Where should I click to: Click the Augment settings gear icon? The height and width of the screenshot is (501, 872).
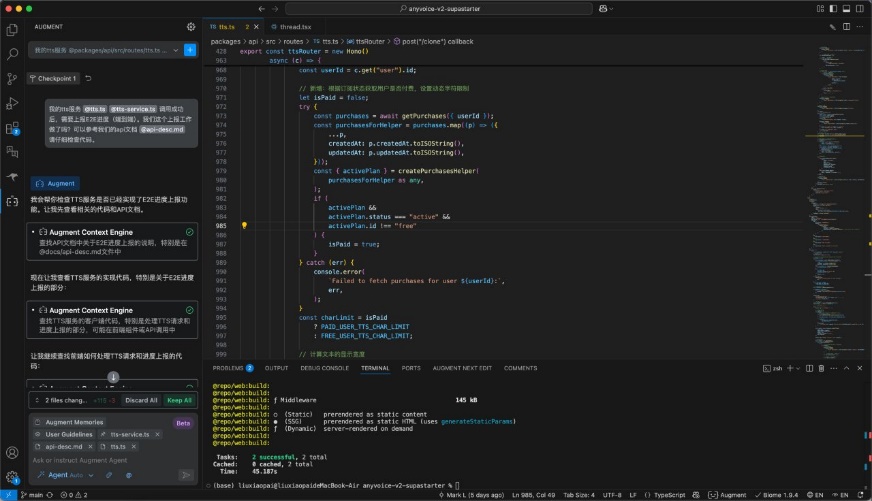point(191,27)
